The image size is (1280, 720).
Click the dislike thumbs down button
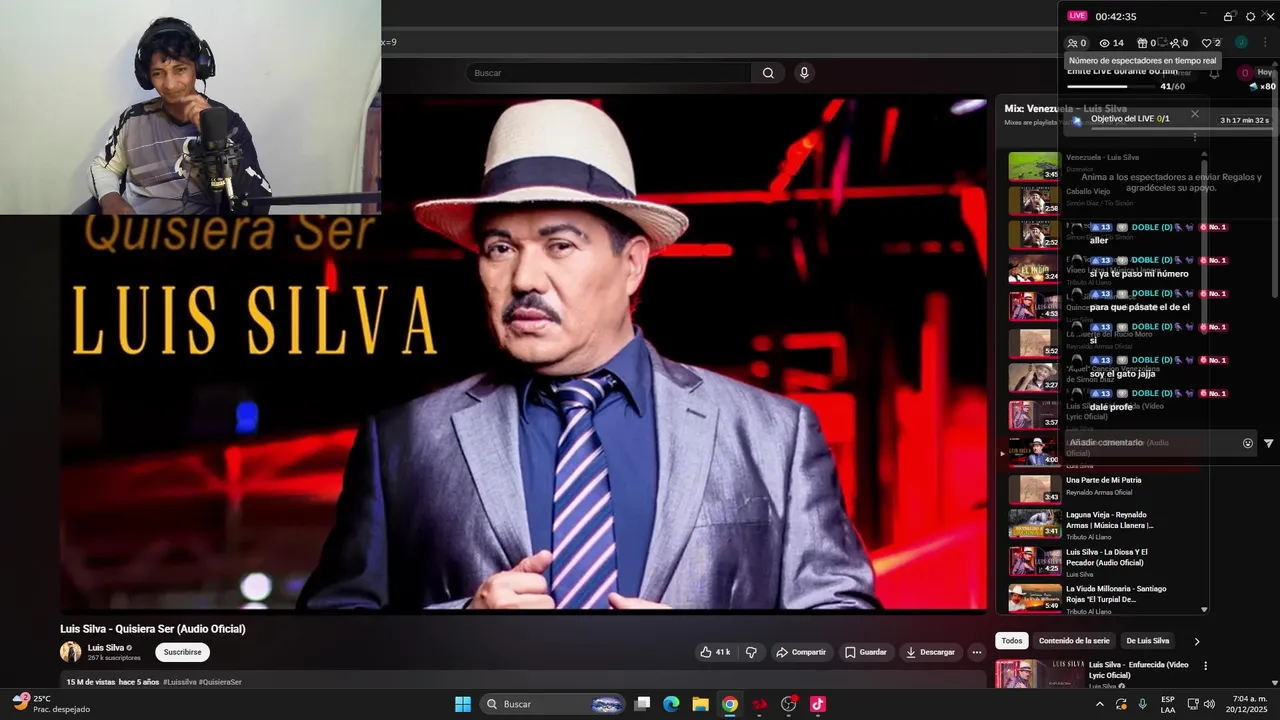click(751, 652)
